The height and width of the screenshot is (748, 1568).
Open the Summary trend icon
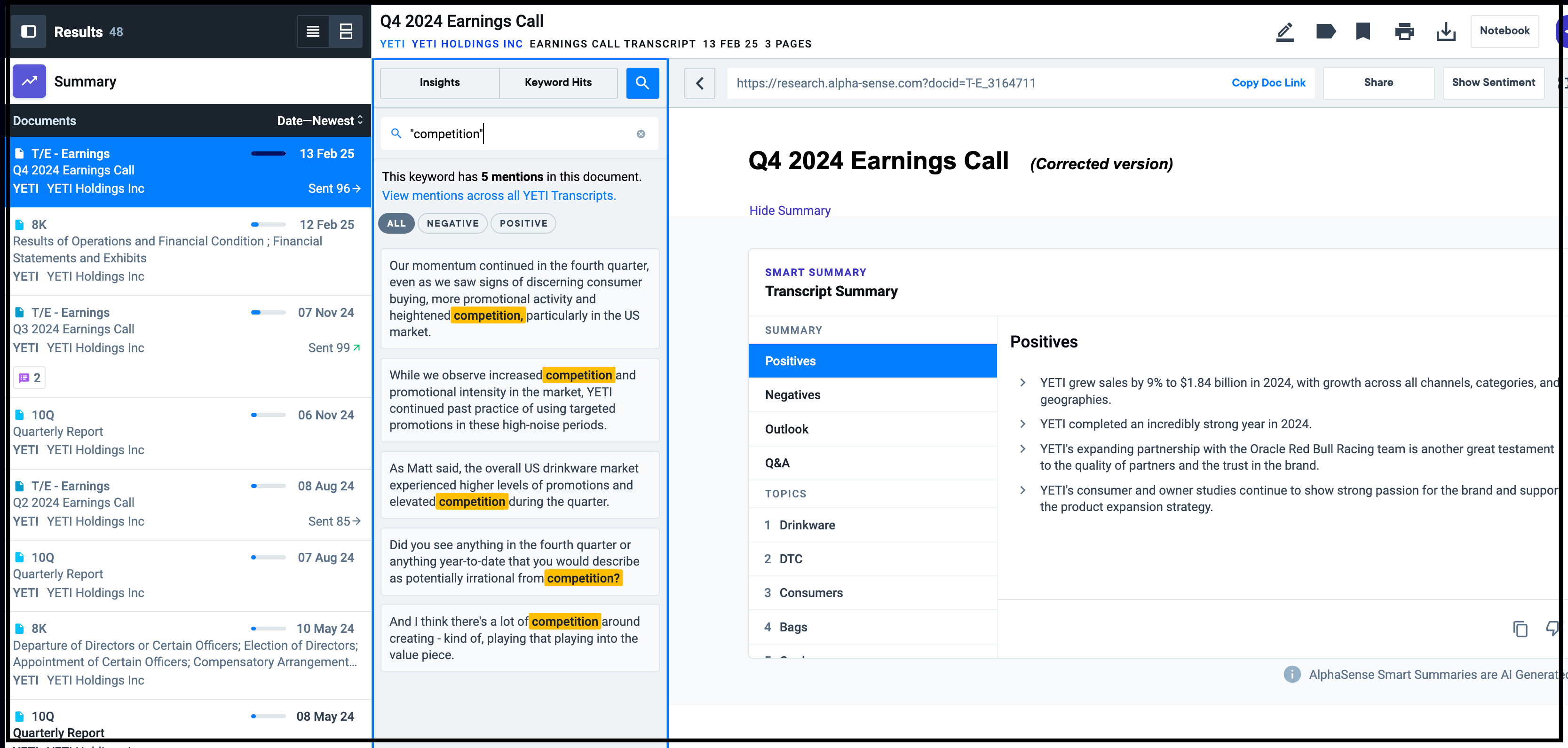tap(29, 81)
